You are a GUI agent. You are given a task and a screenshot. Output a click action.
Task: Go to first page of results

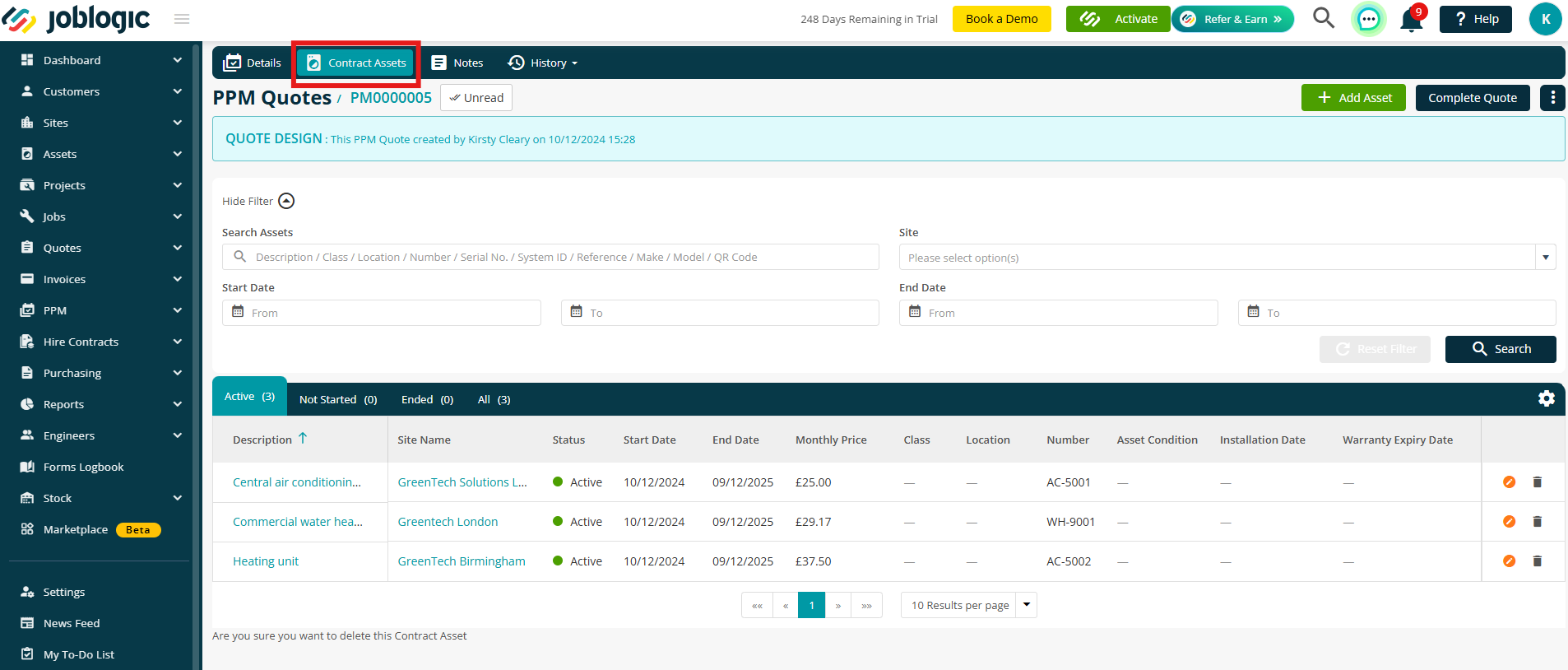[757, 605]
